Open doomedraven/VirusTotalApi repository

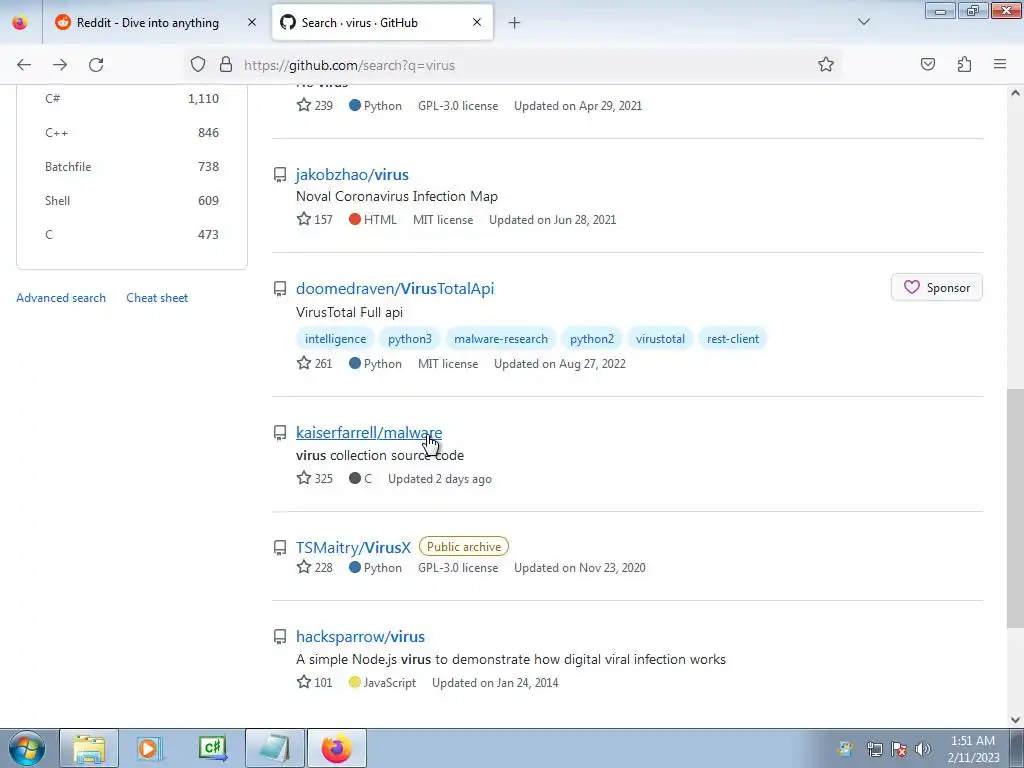point(394,289)
